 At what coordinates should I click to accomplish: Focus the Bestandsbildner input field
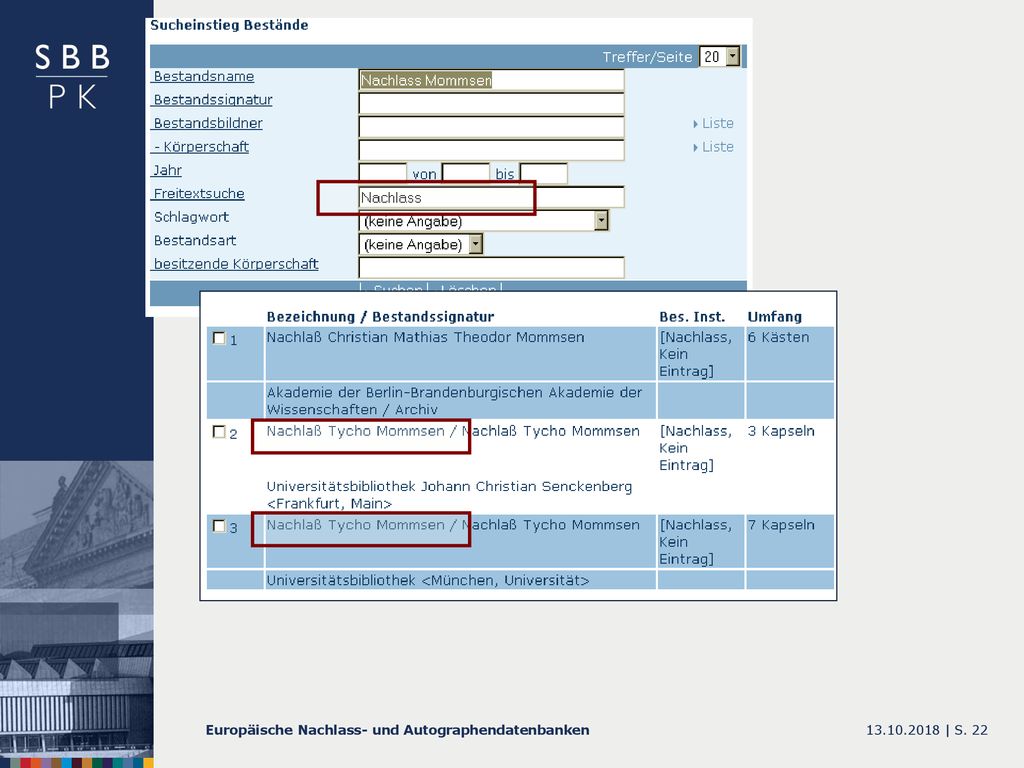click(491, 127)
